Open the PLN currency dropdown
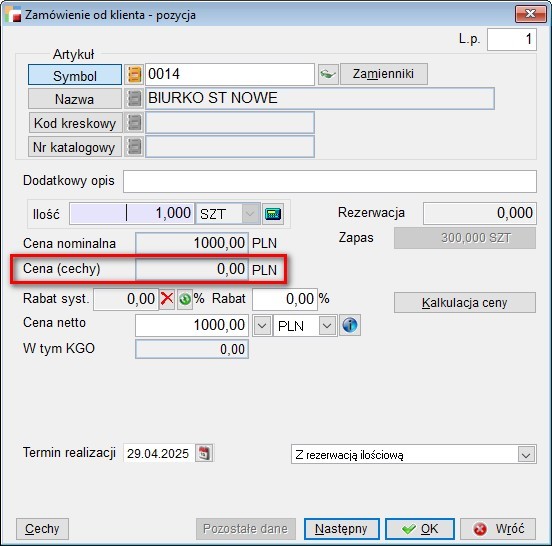552x546 pixels. tap(327, 326)
